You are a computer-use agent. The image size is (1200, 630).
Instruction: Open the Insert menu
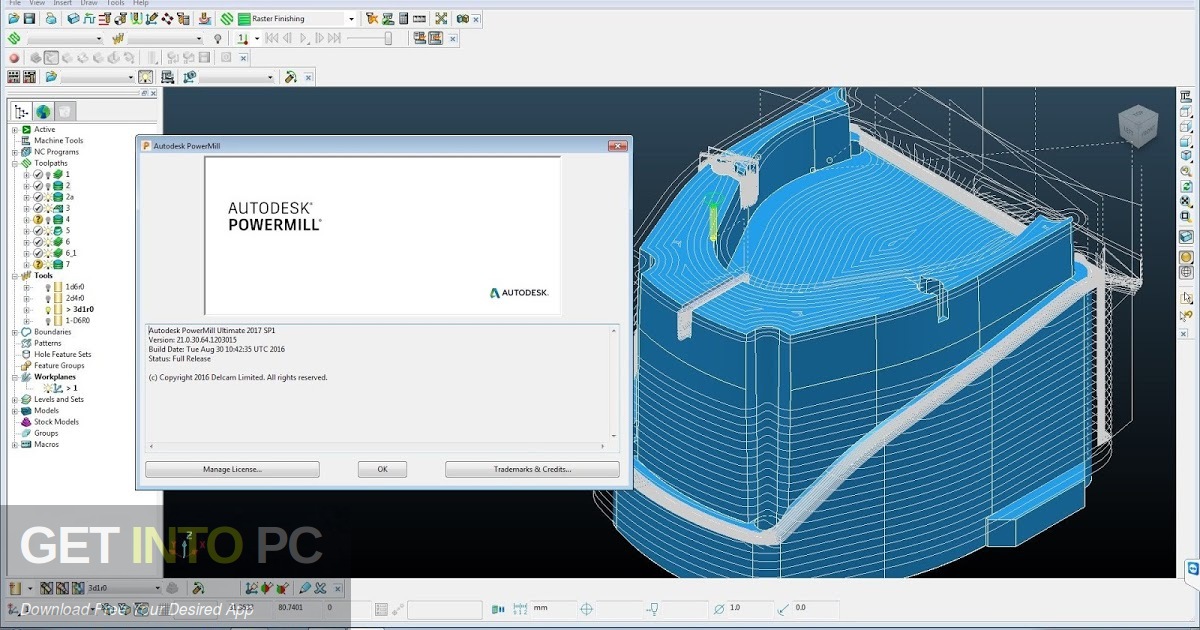62,3
